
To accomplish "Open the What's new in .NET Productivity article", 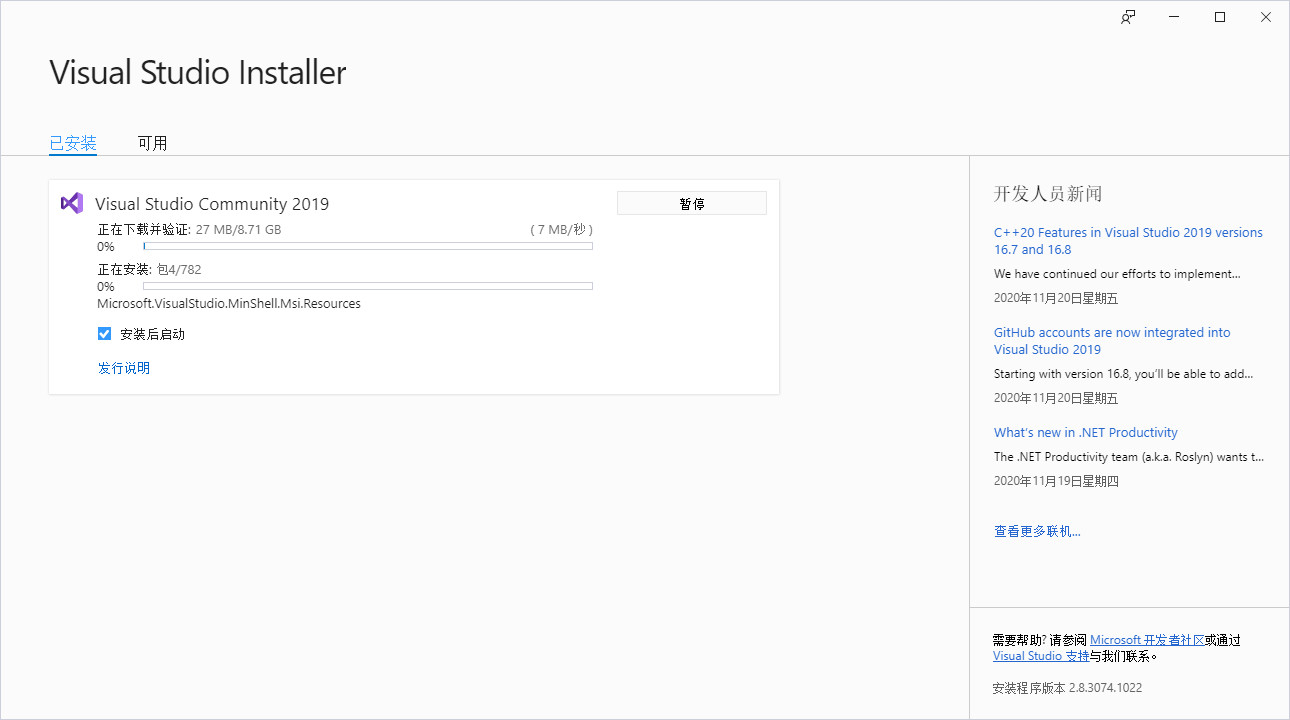I will click(x=1085, y=432).
